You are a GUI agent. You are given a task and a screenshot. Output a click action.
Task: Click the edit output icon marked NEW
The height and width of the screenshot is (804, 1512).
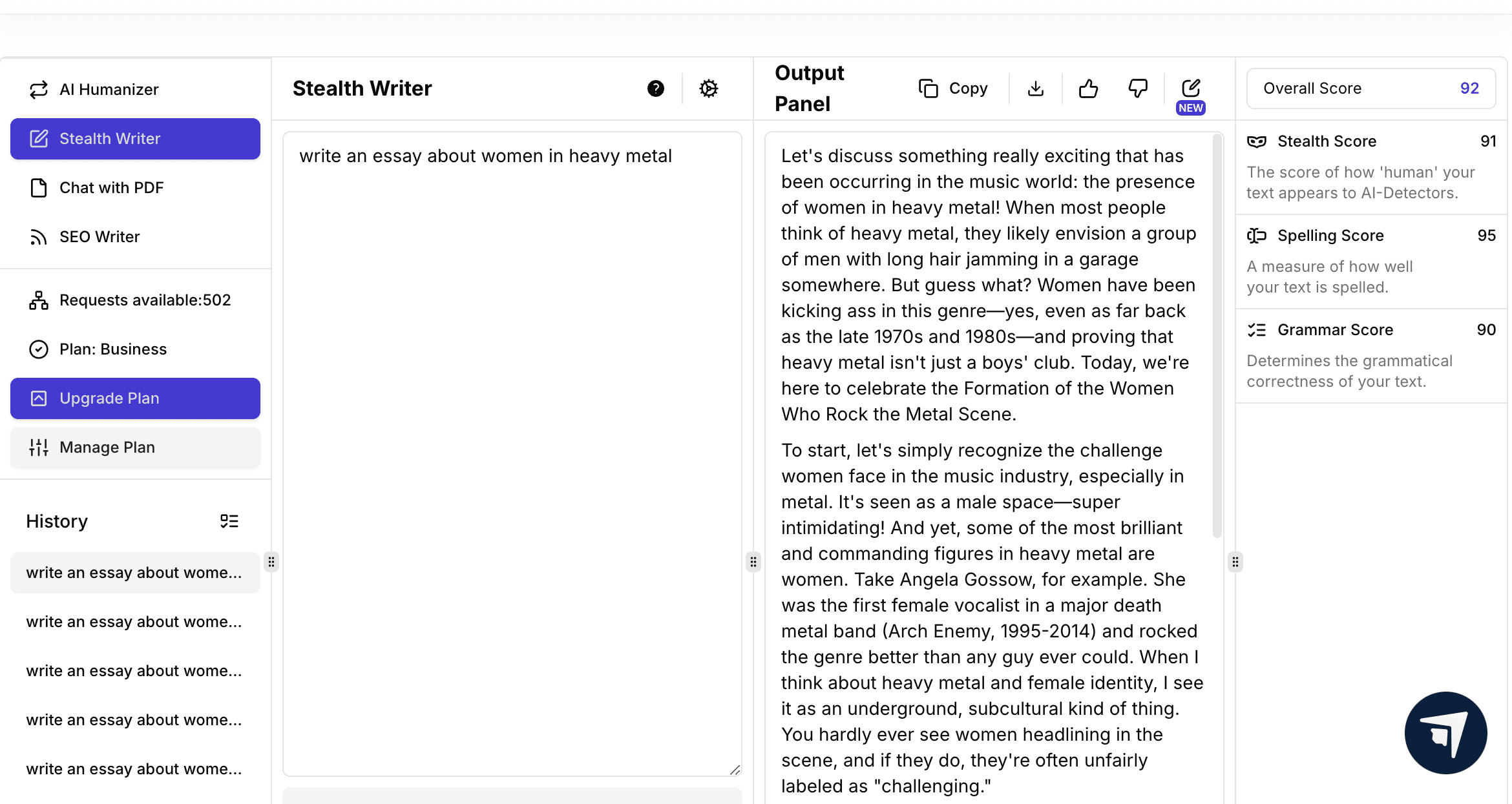pos(1191,88)
